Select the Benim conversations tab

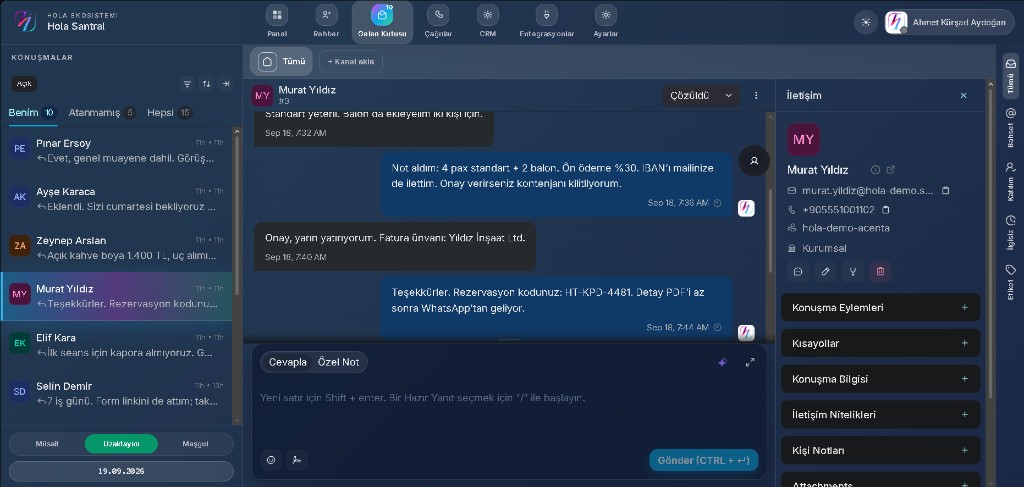pyautogui.click(x=32, y=113)
